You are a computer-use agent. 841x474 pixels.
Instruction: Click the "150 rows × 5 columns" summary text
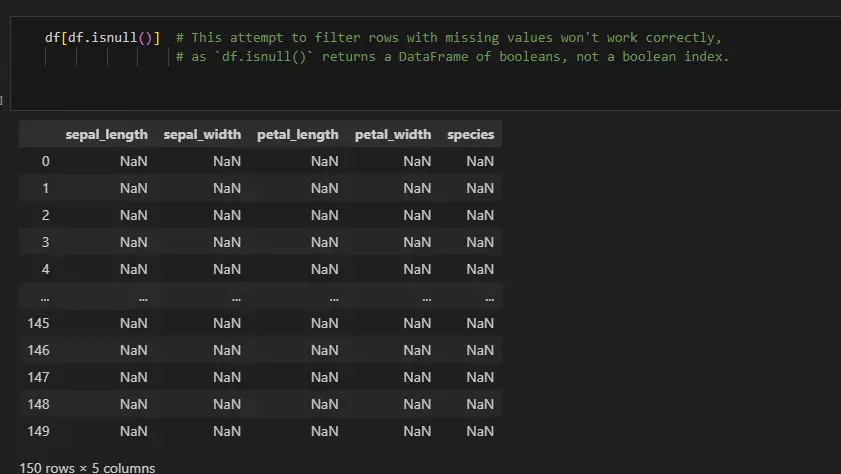click(x=87, y=467)
